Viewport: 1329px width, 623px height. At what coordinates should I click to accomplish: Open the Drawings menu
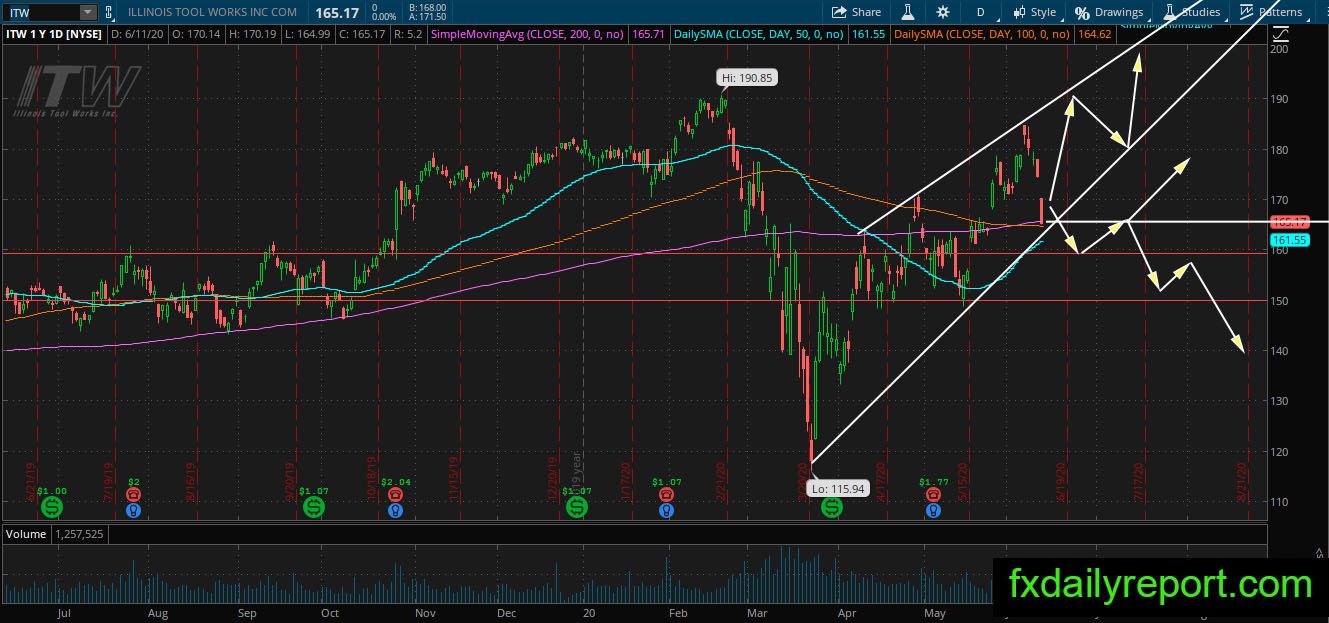(1109, 12)
